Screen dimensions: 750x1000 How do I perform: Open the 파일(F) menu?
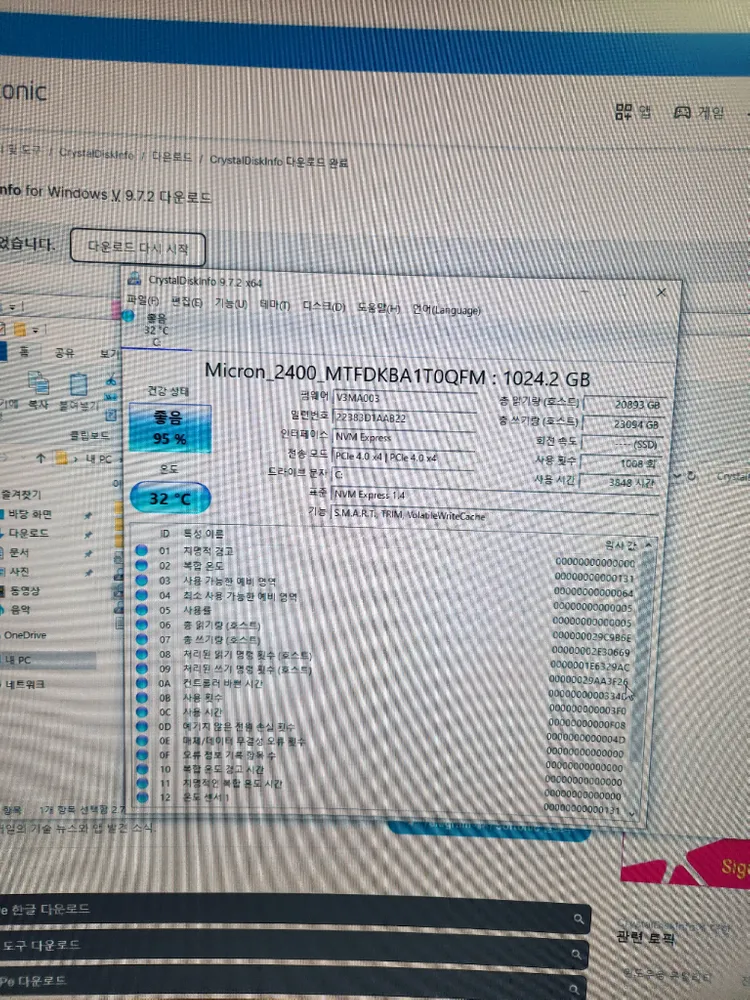click(143, 300)
